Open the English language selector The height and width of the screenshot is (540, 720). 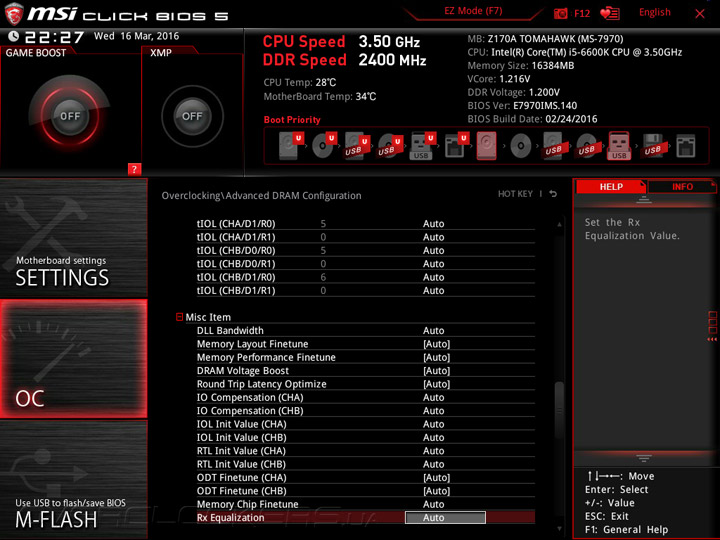(x=654, y=12)
